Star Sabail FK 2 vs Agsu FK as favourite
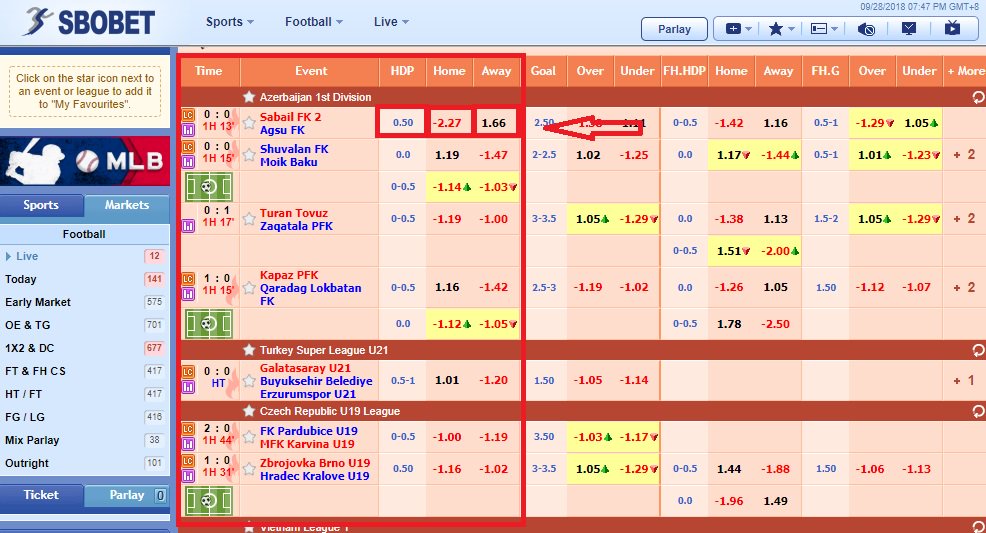This screenshot has height=533, width=986. pos(249,123)
